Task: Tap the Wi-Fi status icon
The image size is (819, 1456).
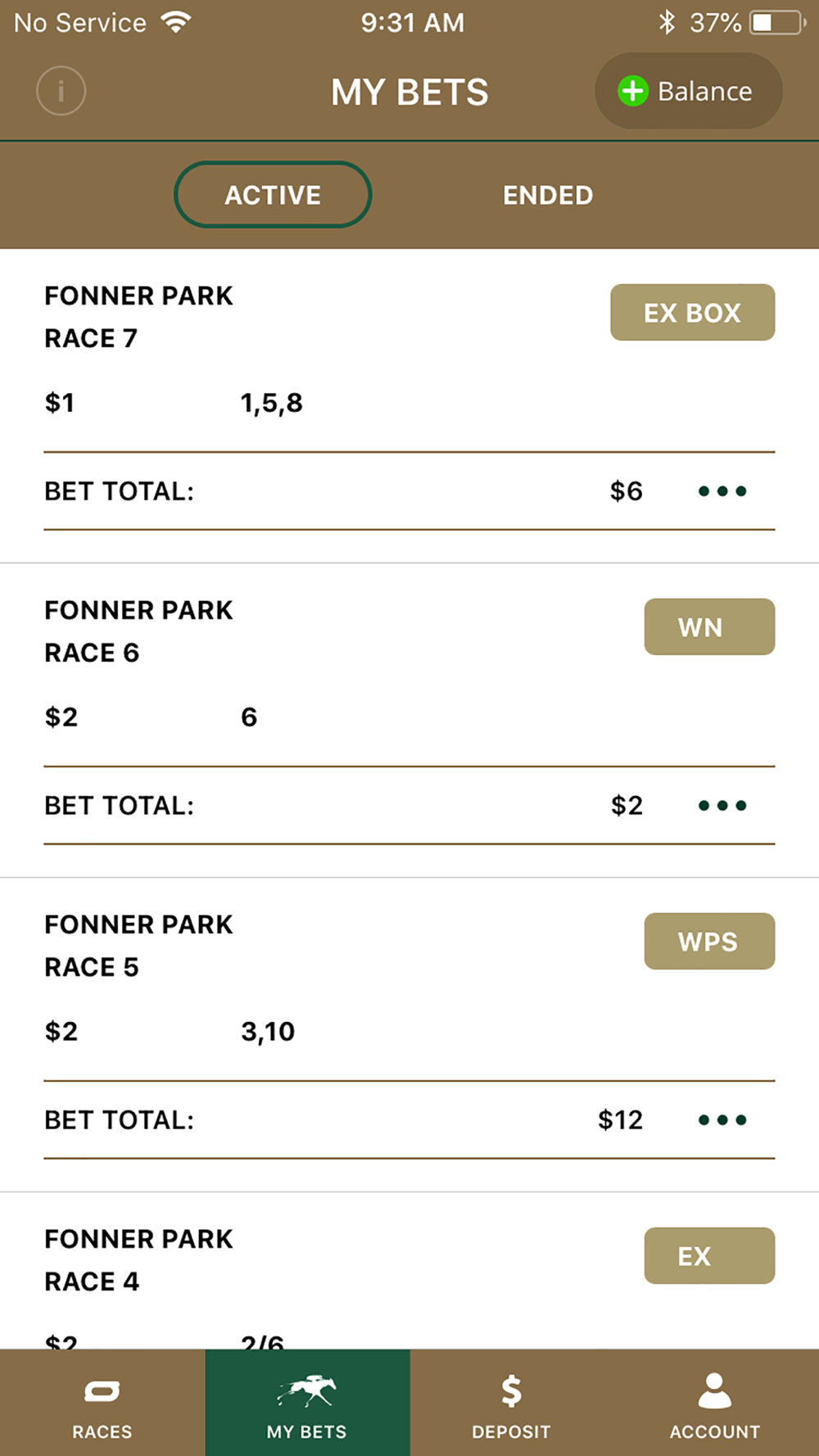Action: tap(176, 22)
